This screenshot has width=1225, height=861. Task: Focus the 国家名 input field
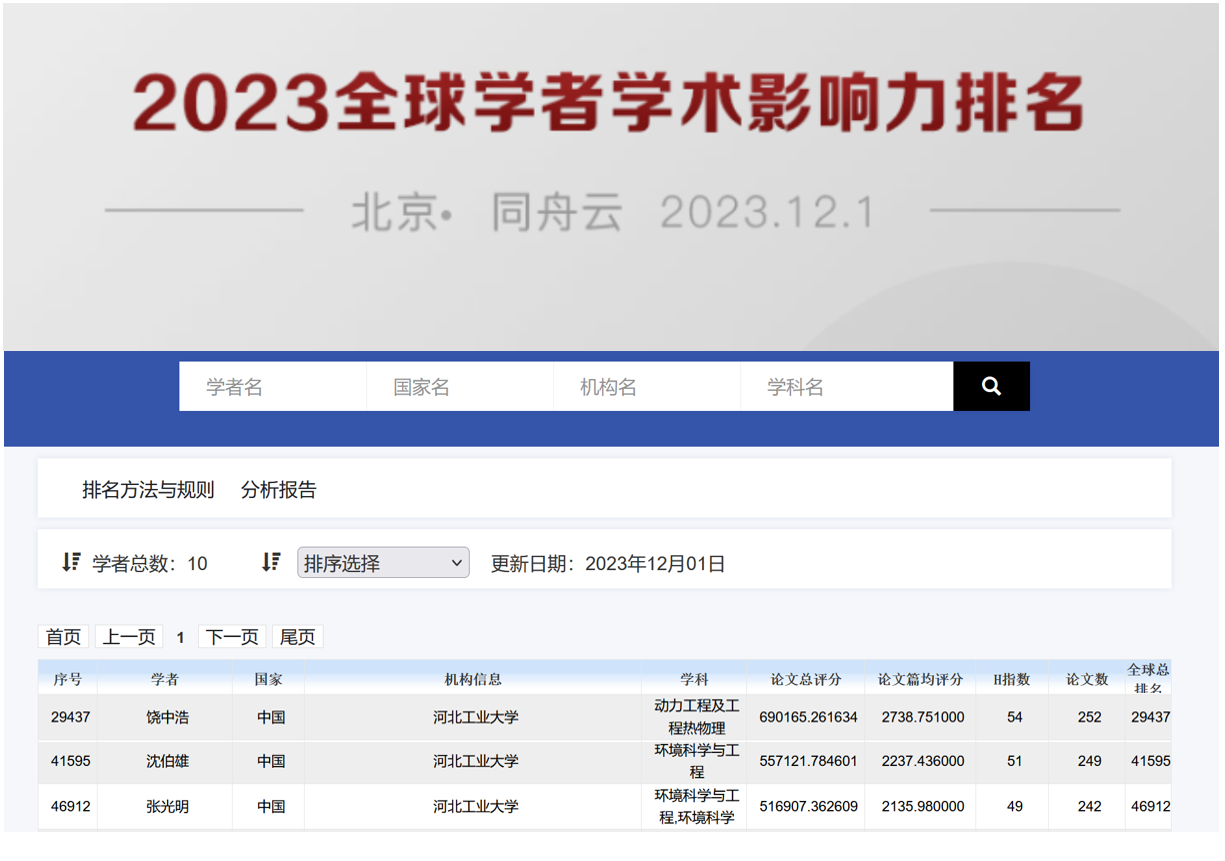pyautogui.click(x=459, y=387)
